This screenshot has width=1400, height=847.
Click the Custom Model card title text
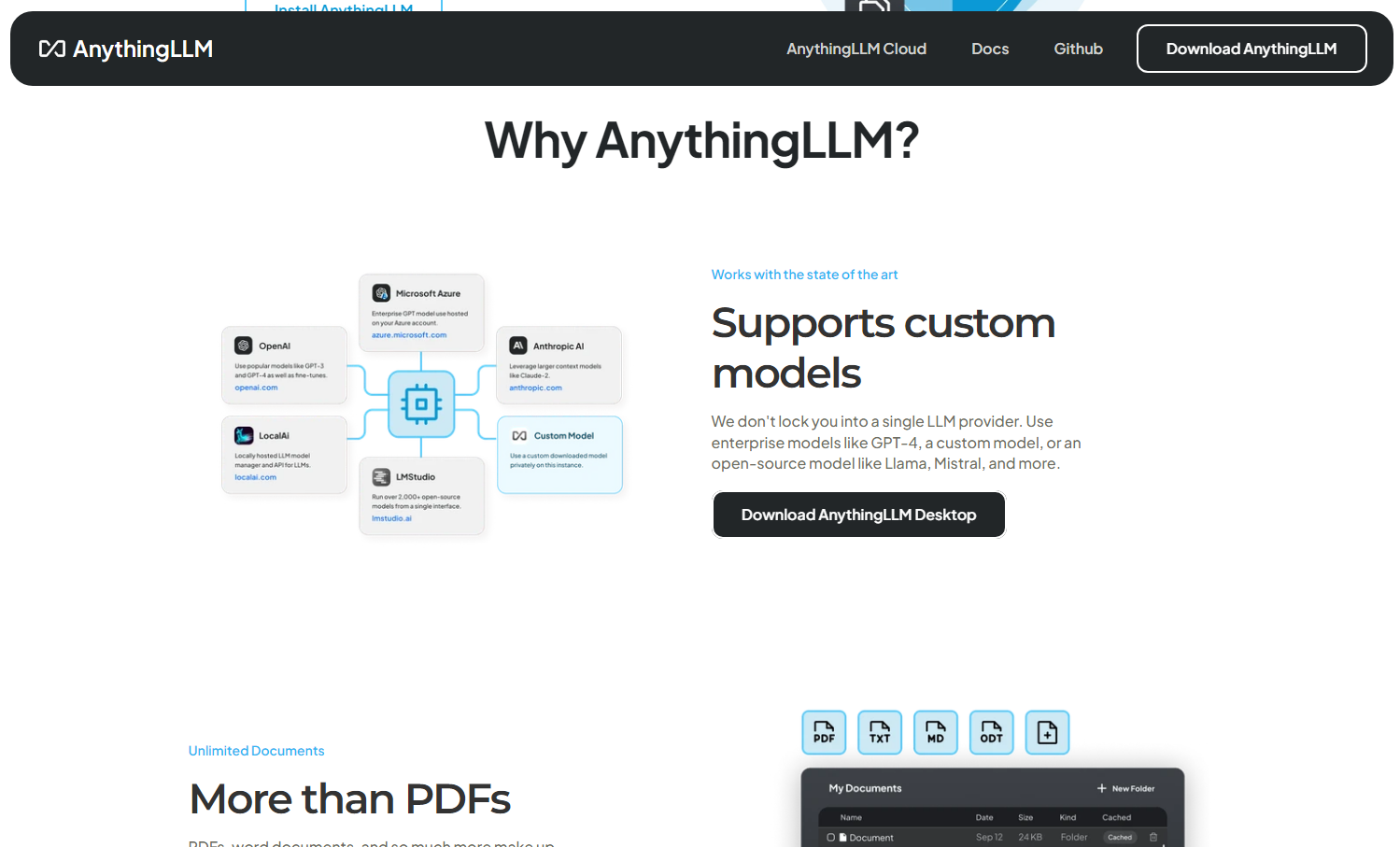tap(564, 436)
